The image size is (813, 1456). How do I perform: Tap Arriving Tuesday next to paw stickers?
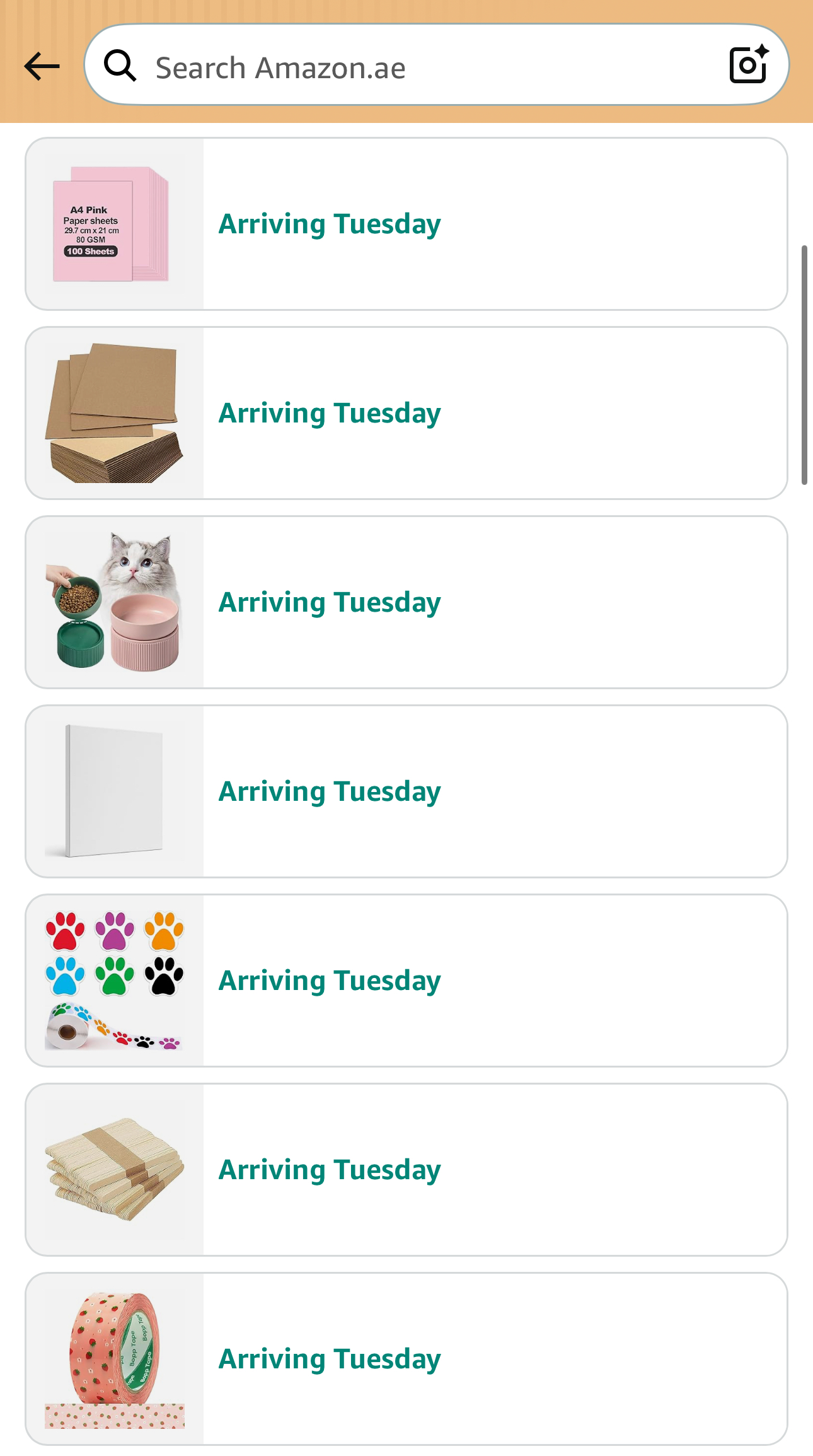coord(330,981)
